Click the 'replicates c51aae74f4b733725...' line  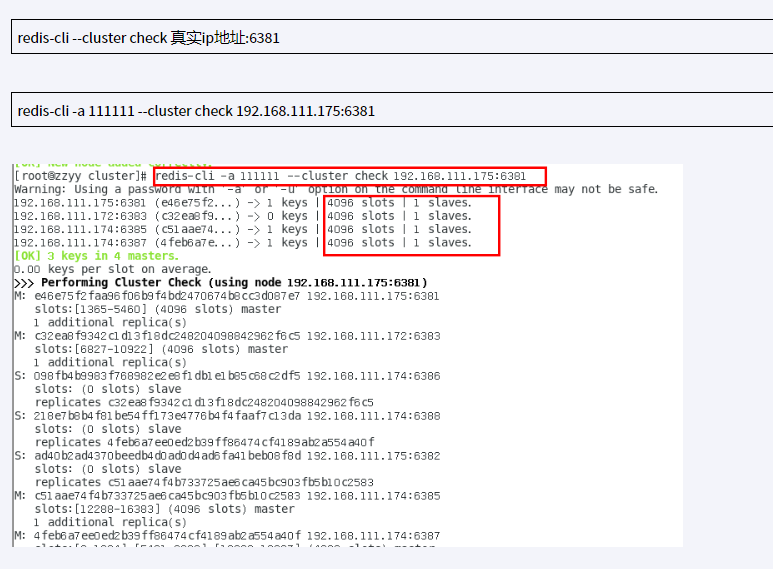(204, 482)
